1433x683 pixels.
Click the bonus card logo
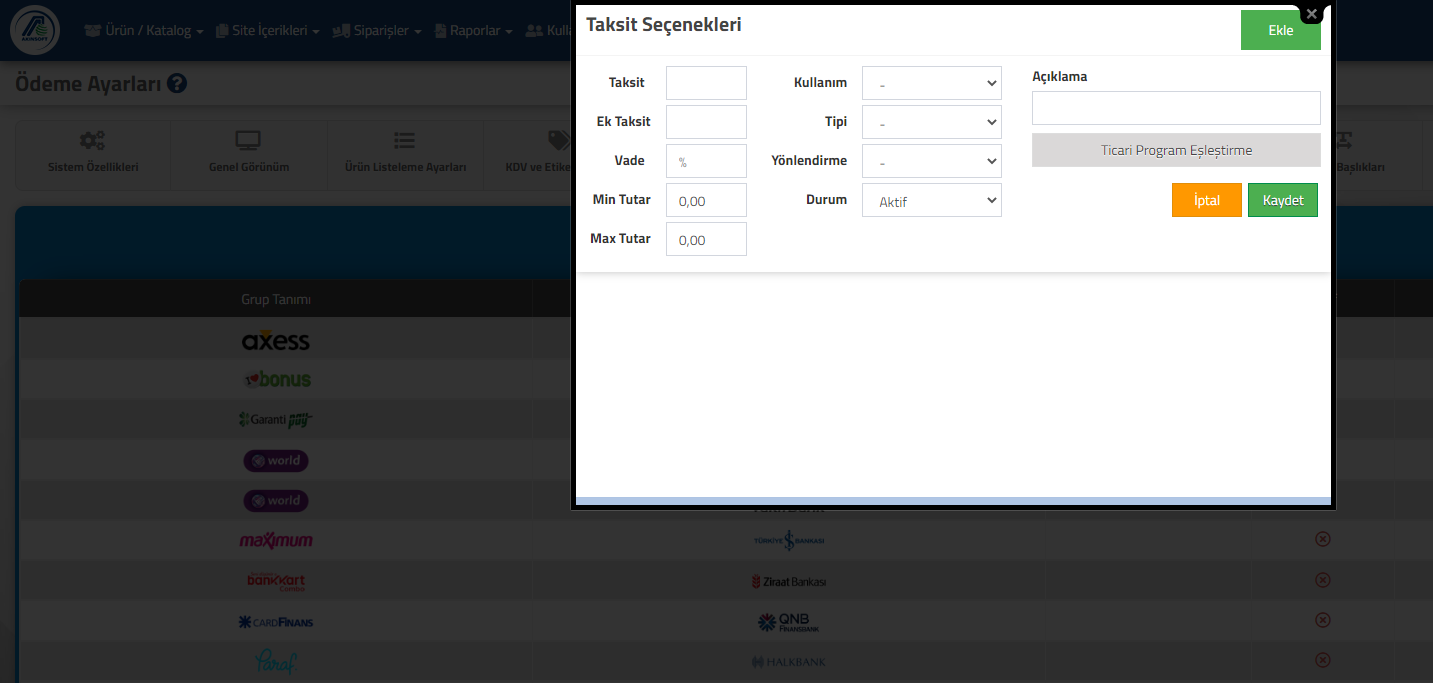pyautogui.click(x=277, y=380)
